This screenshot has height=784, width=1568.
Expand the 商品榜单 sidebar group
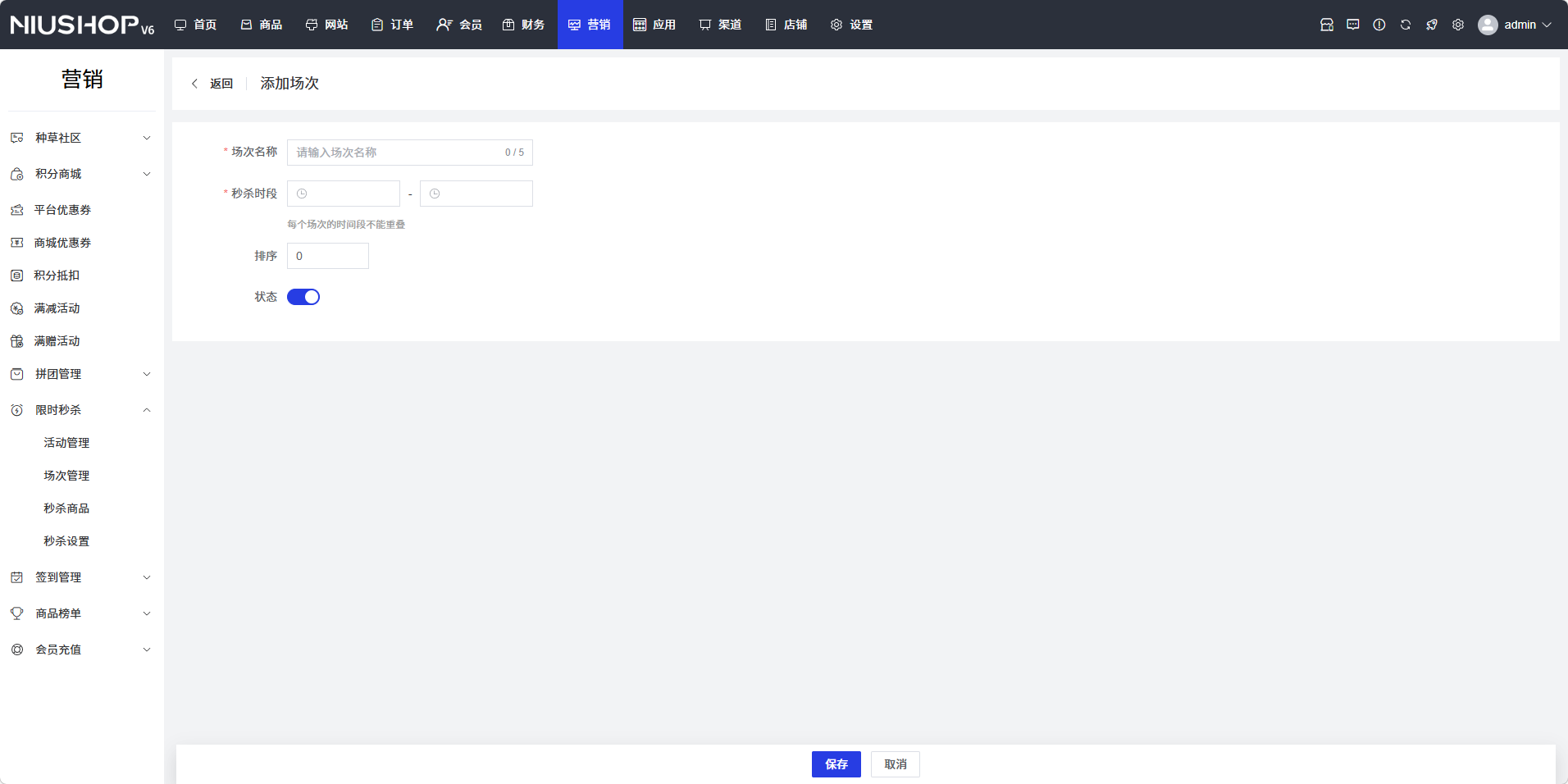pyautogui.click(x=82, y=613)
